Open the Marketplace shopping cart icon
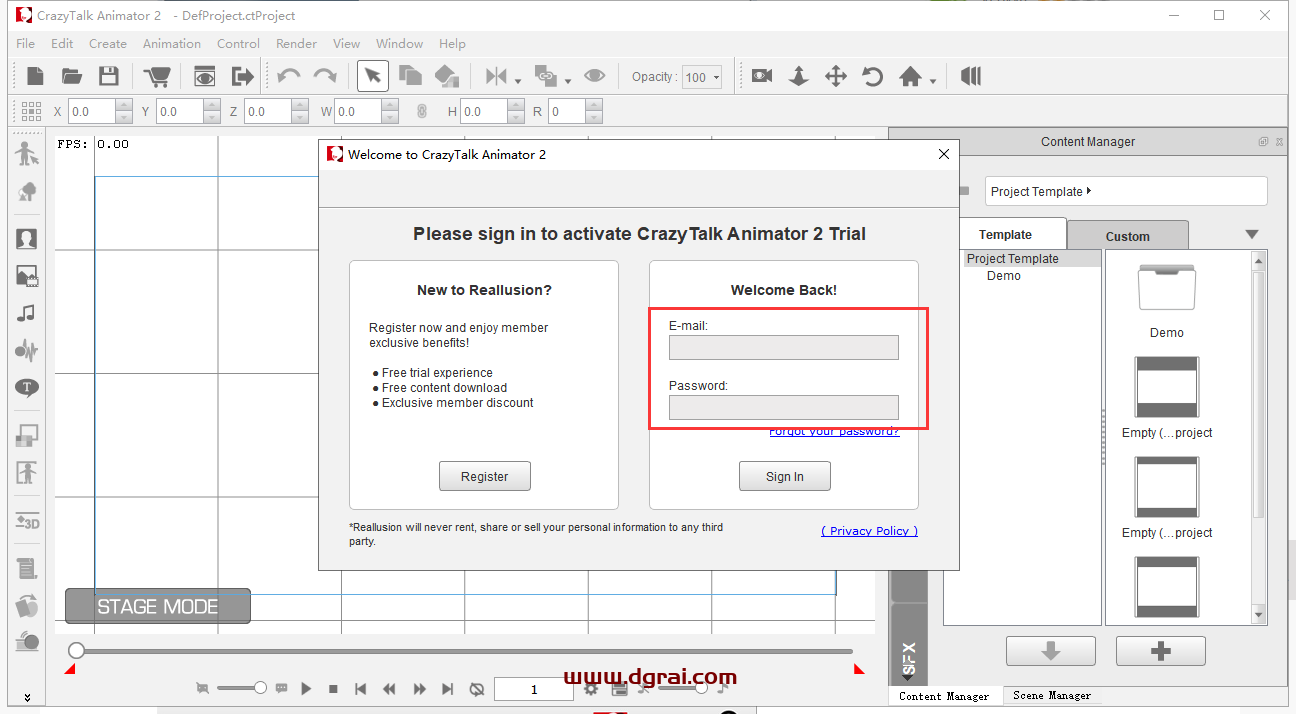 tap(157, 76)
